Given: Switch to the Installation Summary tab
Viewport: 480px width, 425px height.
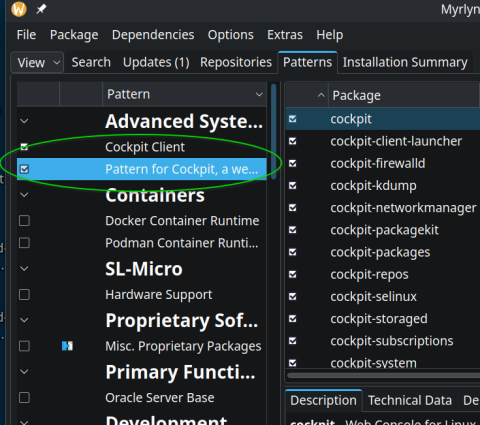Looking at the screenshot, I should (405, 62).
